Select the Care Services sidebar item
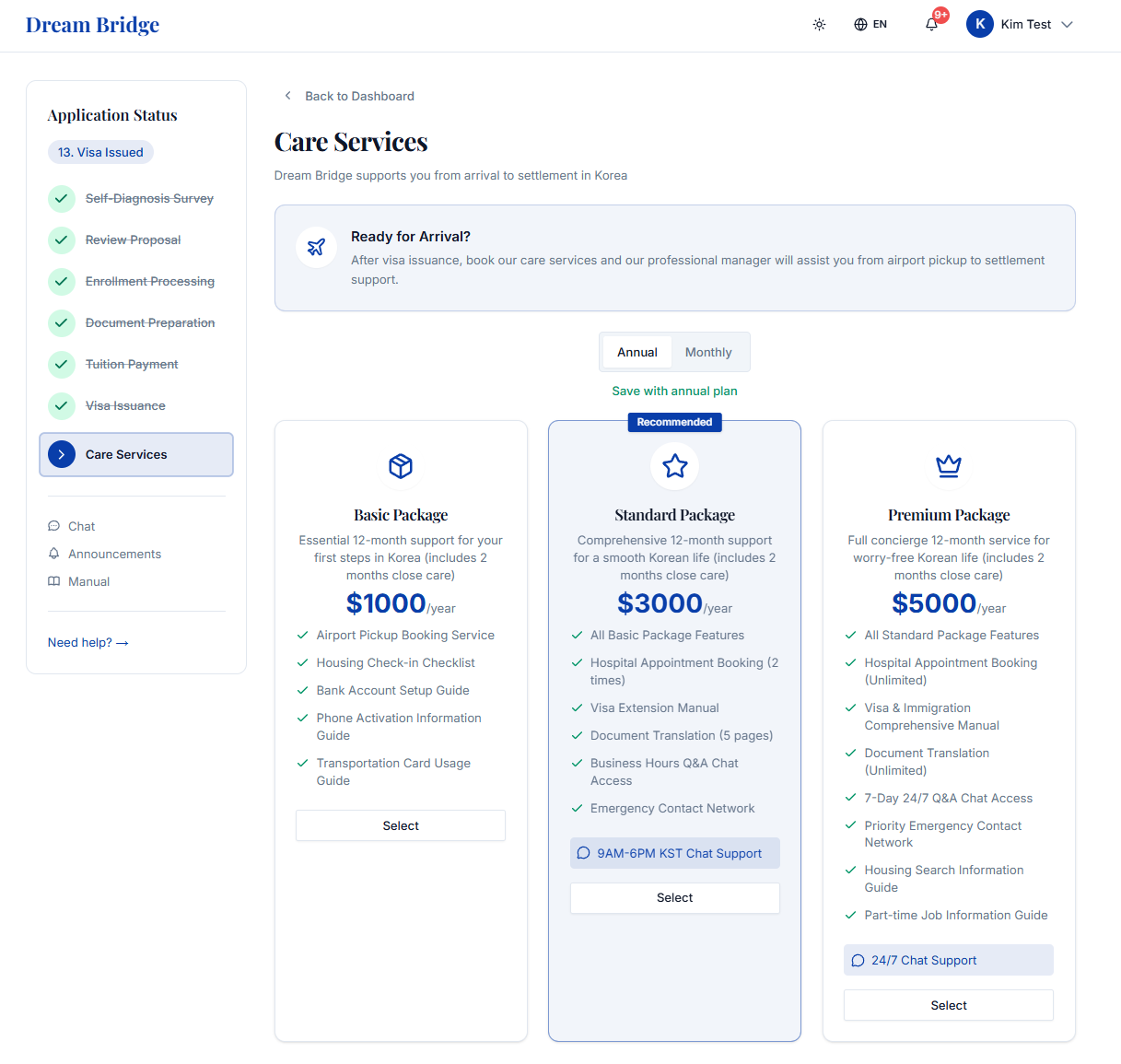This screenshot has height=1064, width=1121. (x=136, y=454)
